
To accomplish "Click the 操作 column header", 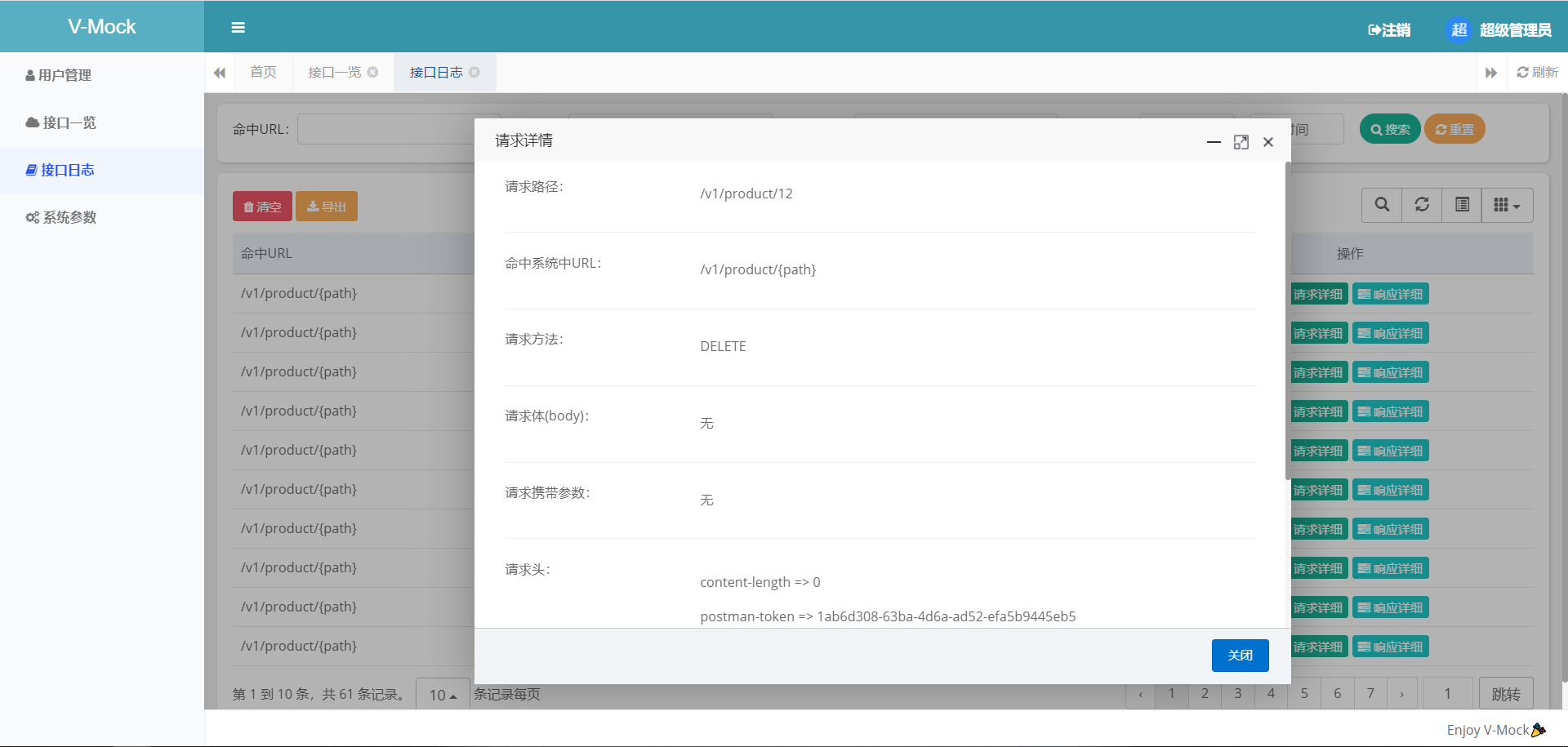I will pyautogui.click(x=1350, y=253).
